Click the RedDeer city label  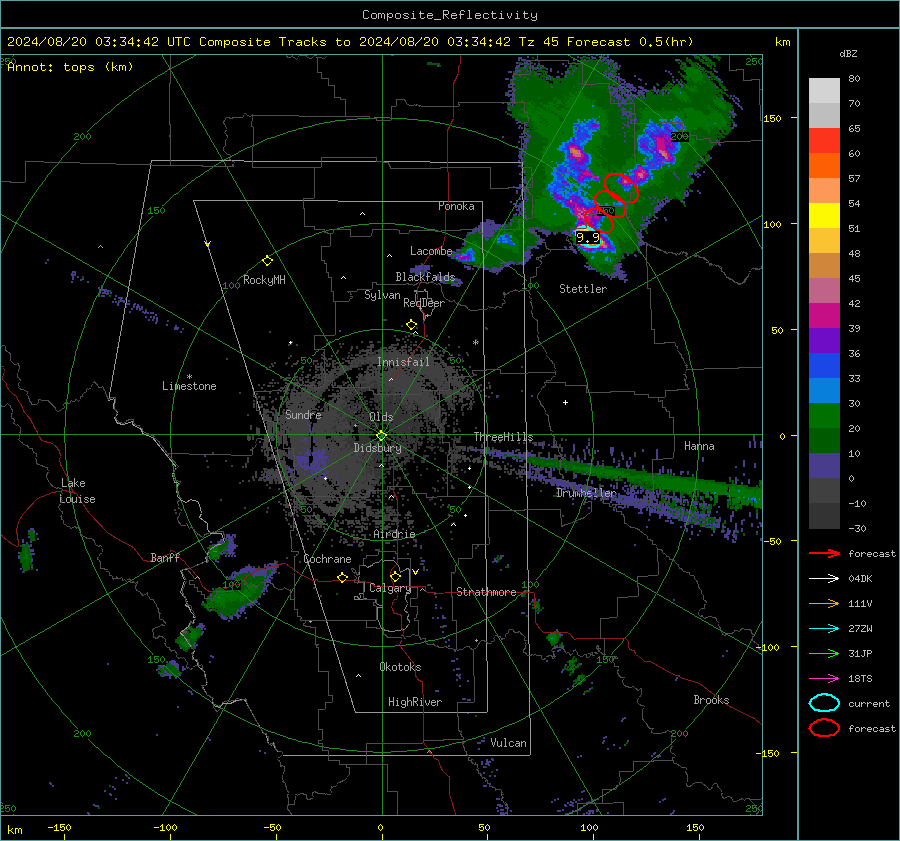coord(424,303)
